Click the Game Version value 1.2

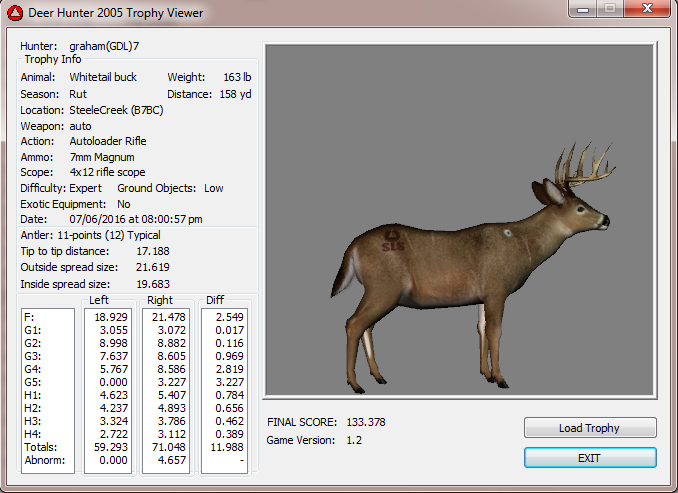point(353,440)
